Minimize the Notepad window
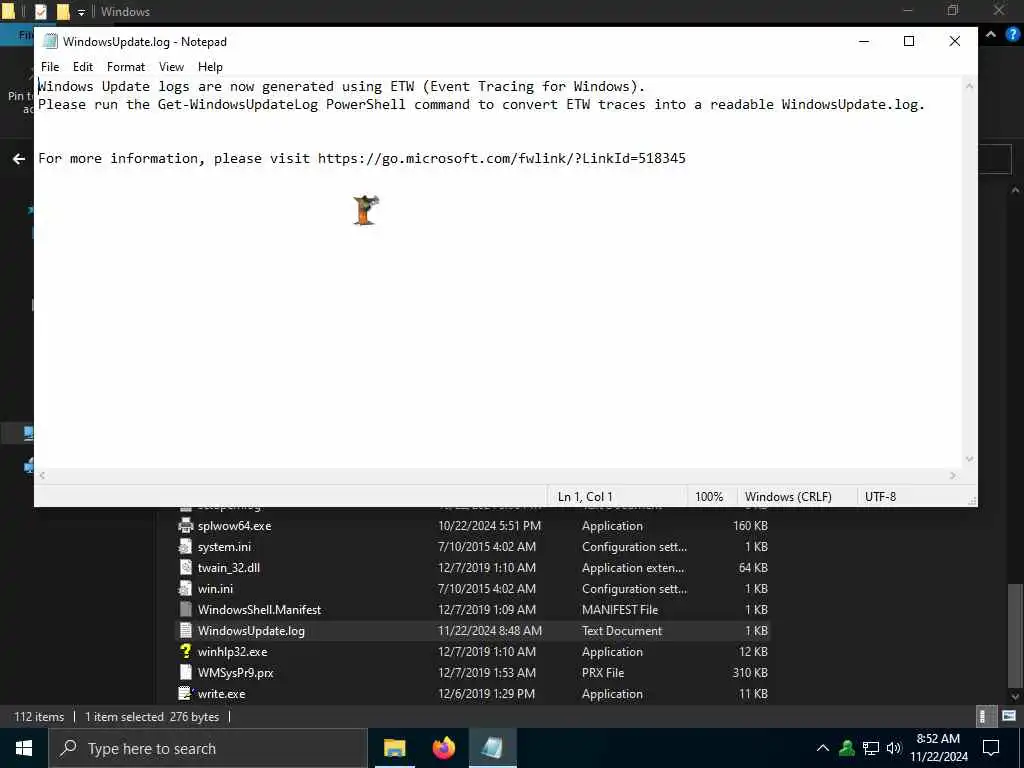The height and width of the screenshot is (768, 1024). [864, 41]
